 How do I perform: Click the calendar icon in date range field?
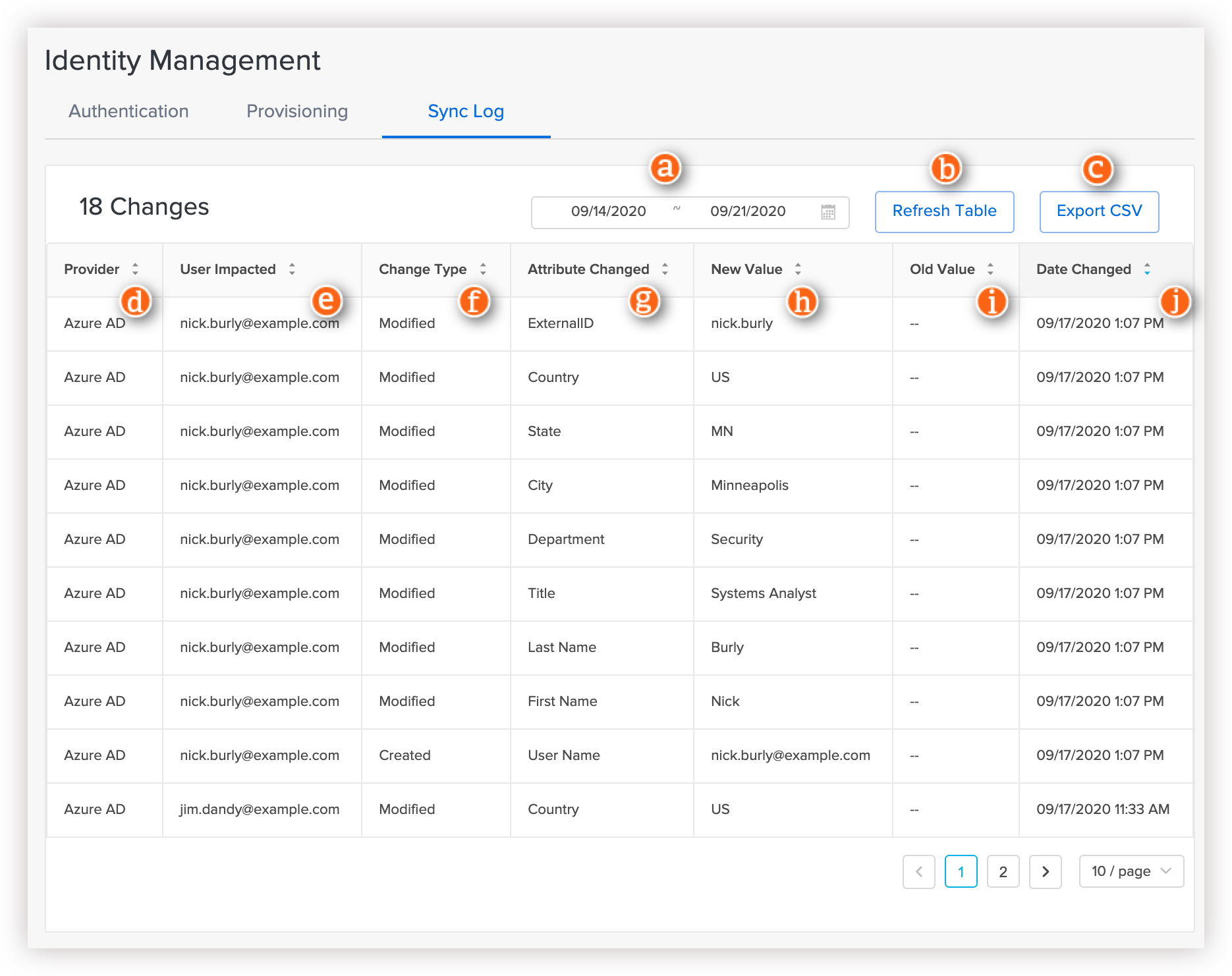pyautogui.click(x=828, y=212)
